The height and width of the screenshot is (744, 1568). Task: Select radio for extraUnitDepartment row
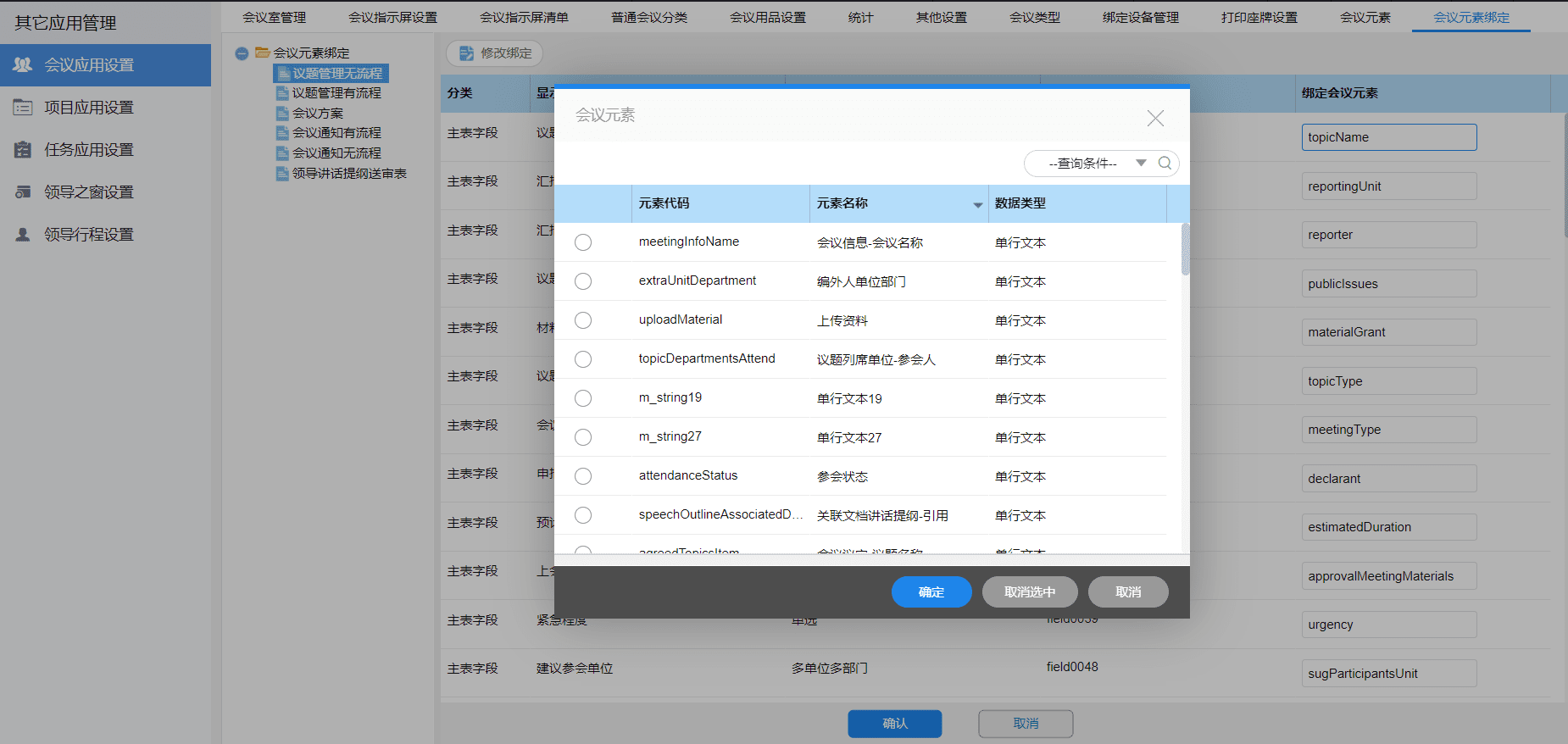(583, 281)
